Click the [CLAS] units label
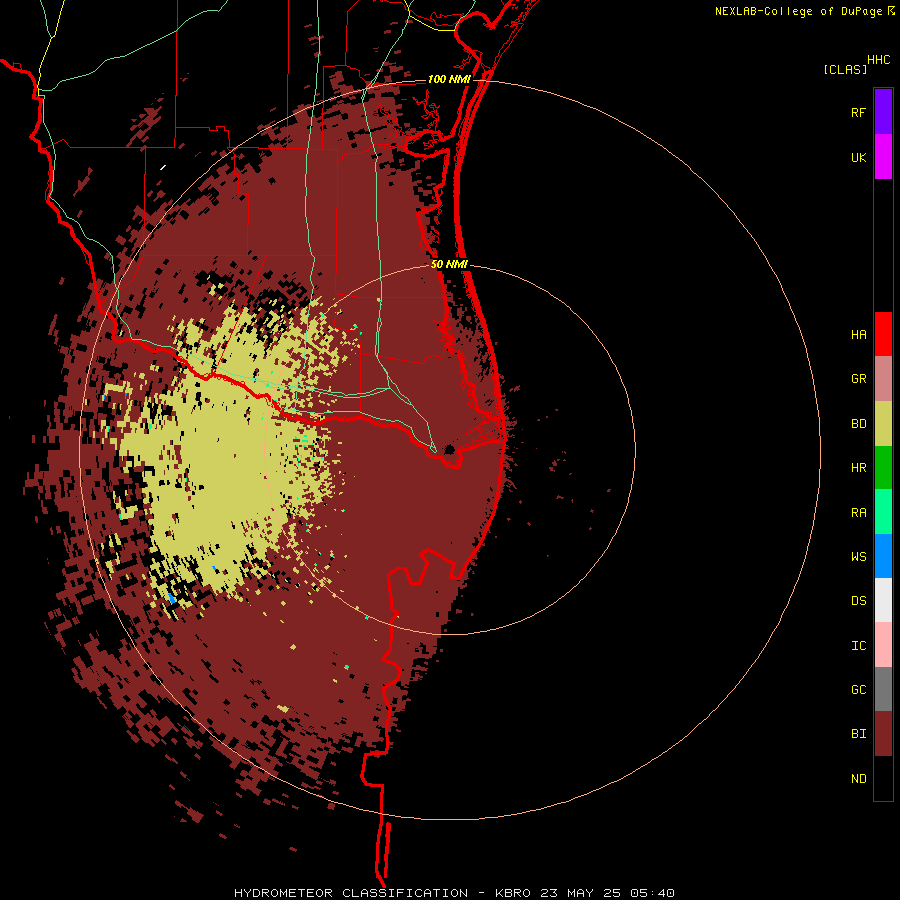This screenshot has height=900, width=900. tap(845, 69)
